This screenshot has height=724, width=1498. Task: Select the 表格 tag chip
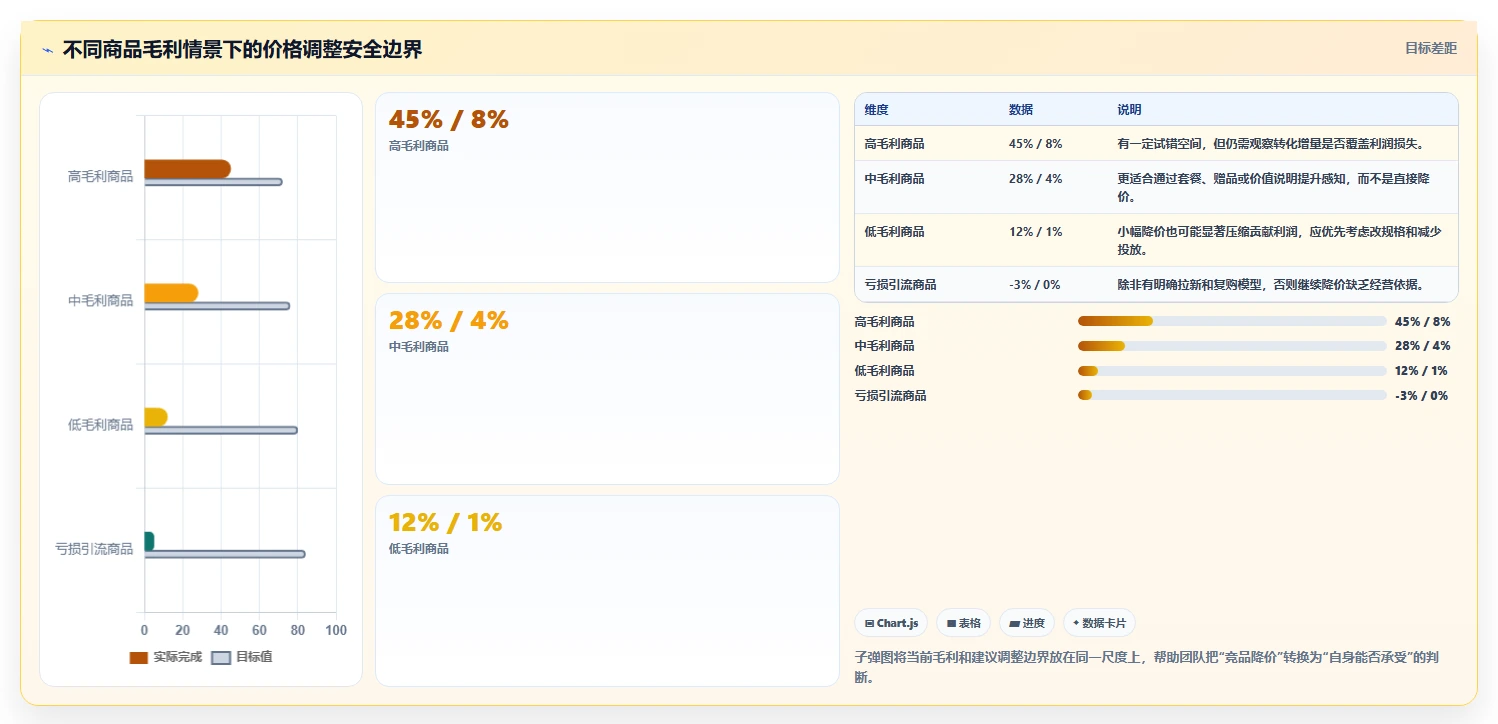click(x=963, y=623)
